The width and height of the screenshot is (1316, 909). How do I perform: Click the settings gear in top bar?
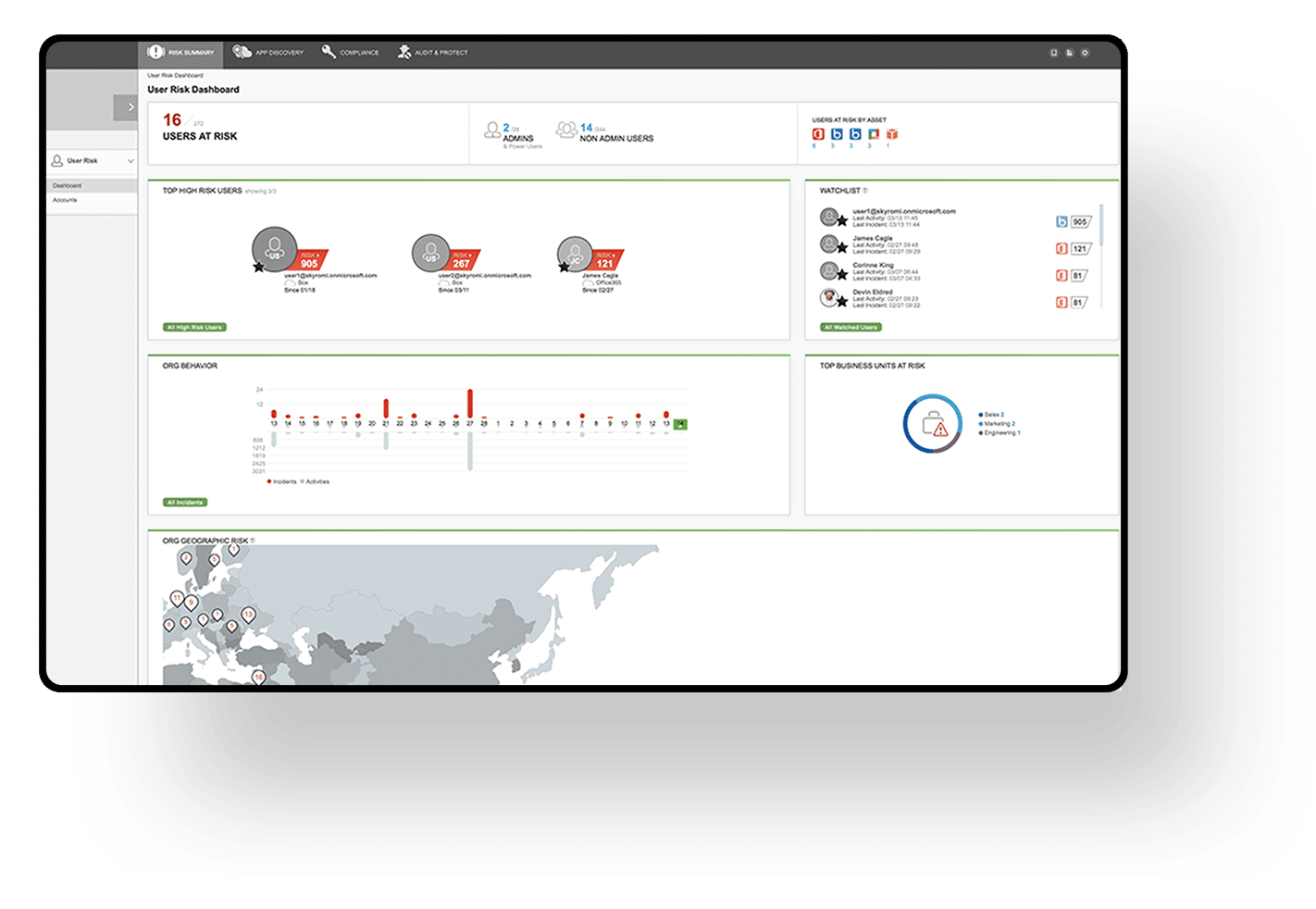click(x=1086, y=53)
